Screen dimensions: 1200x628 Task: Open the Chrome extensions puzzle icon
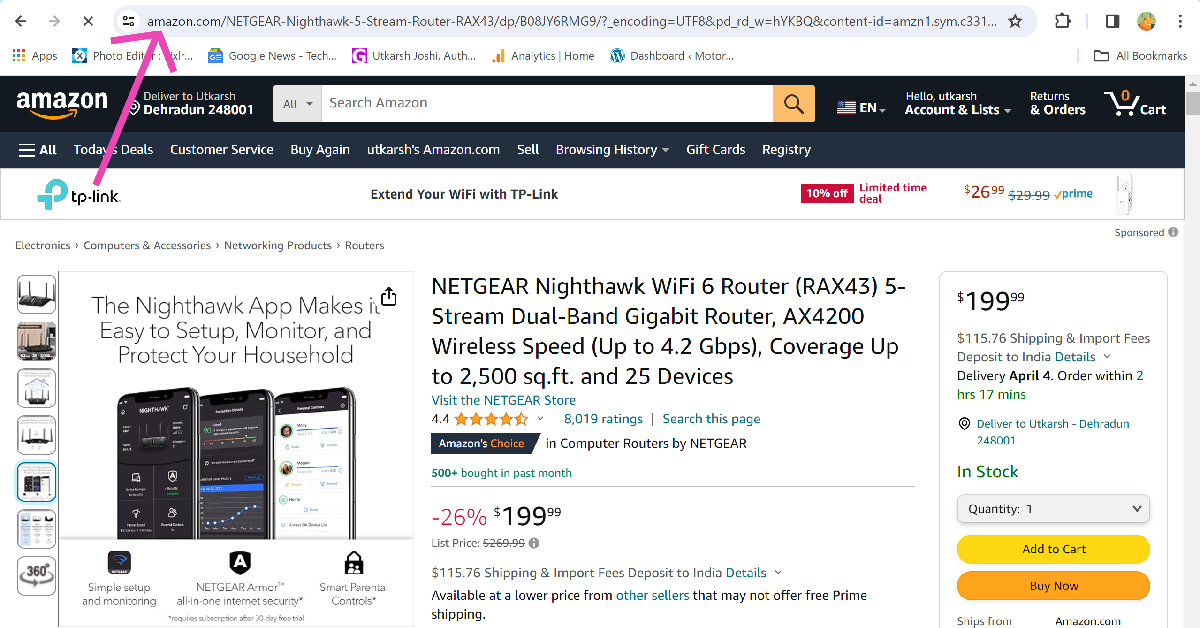(1063, 21)
